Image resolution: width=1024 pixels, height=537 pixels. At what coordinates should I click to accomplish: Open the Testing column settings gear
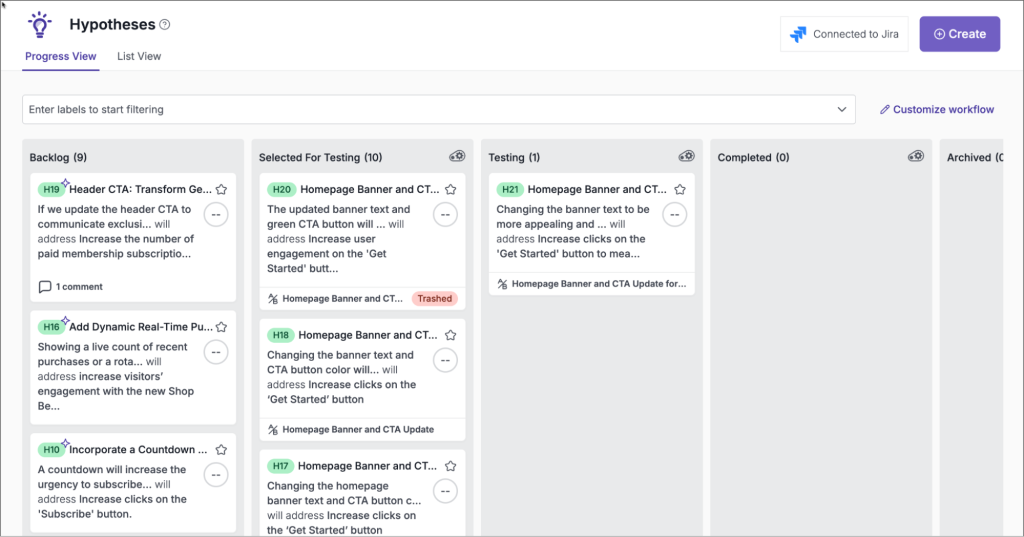pyautogui.click(x=686, y=156)
